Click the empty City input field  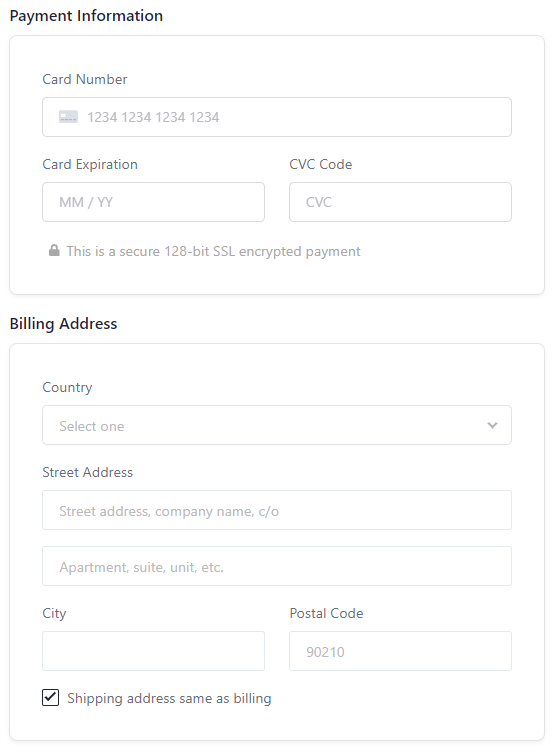pos(154,651)
